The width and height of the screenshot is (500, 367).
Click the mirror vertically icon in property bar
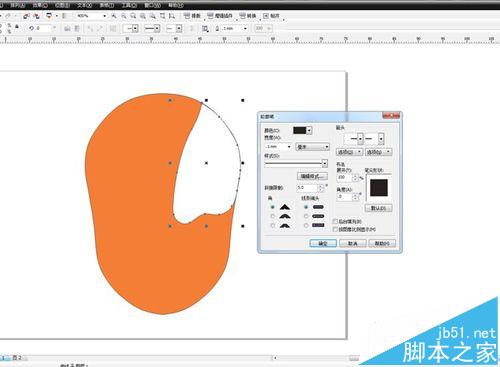click(77, 28)
